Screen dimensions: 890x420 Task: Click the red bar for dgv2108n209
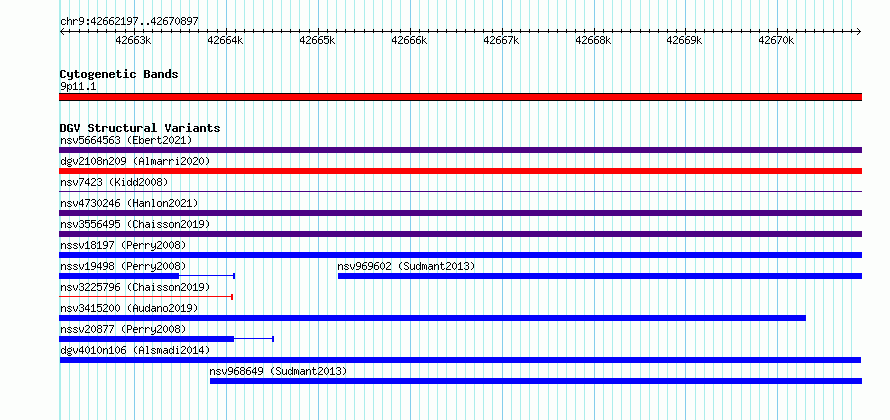click(x=460, y=171)
